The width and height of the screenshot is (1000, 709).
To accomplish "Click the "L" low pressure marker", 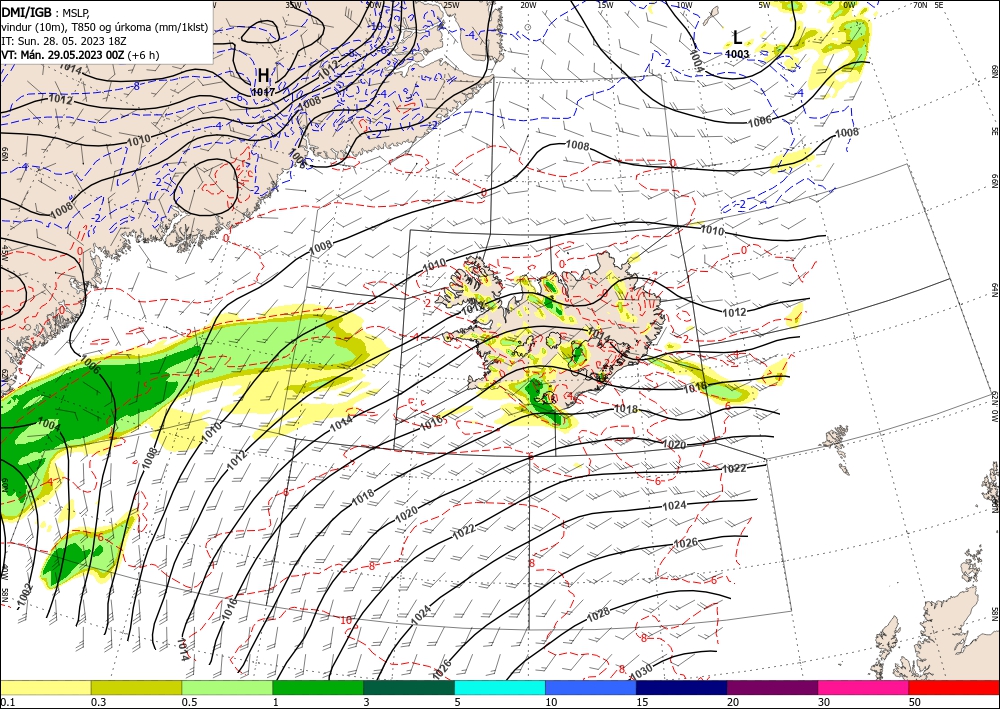I will click(737, 37).
